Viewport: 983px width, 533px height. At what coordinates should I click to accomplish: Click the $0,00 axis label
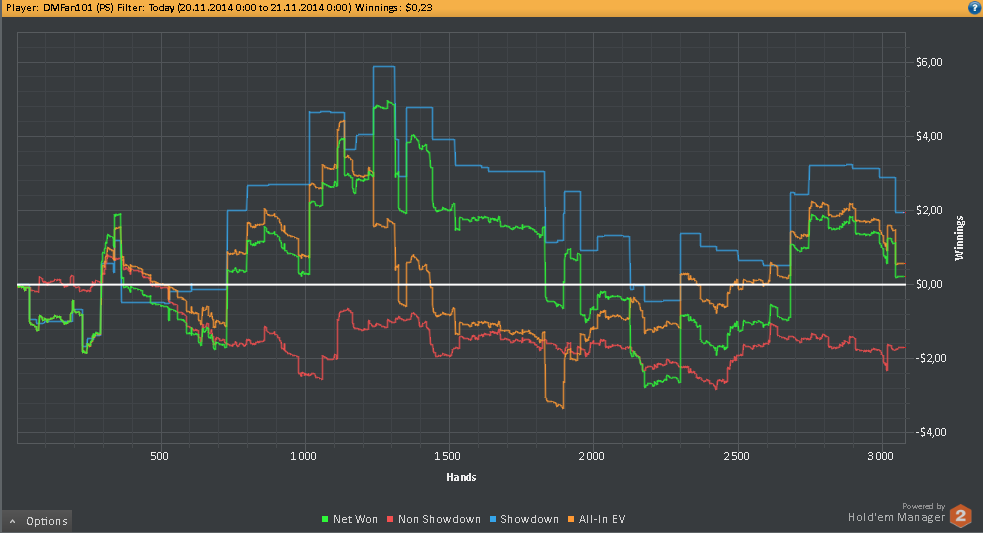click(929, 284)
